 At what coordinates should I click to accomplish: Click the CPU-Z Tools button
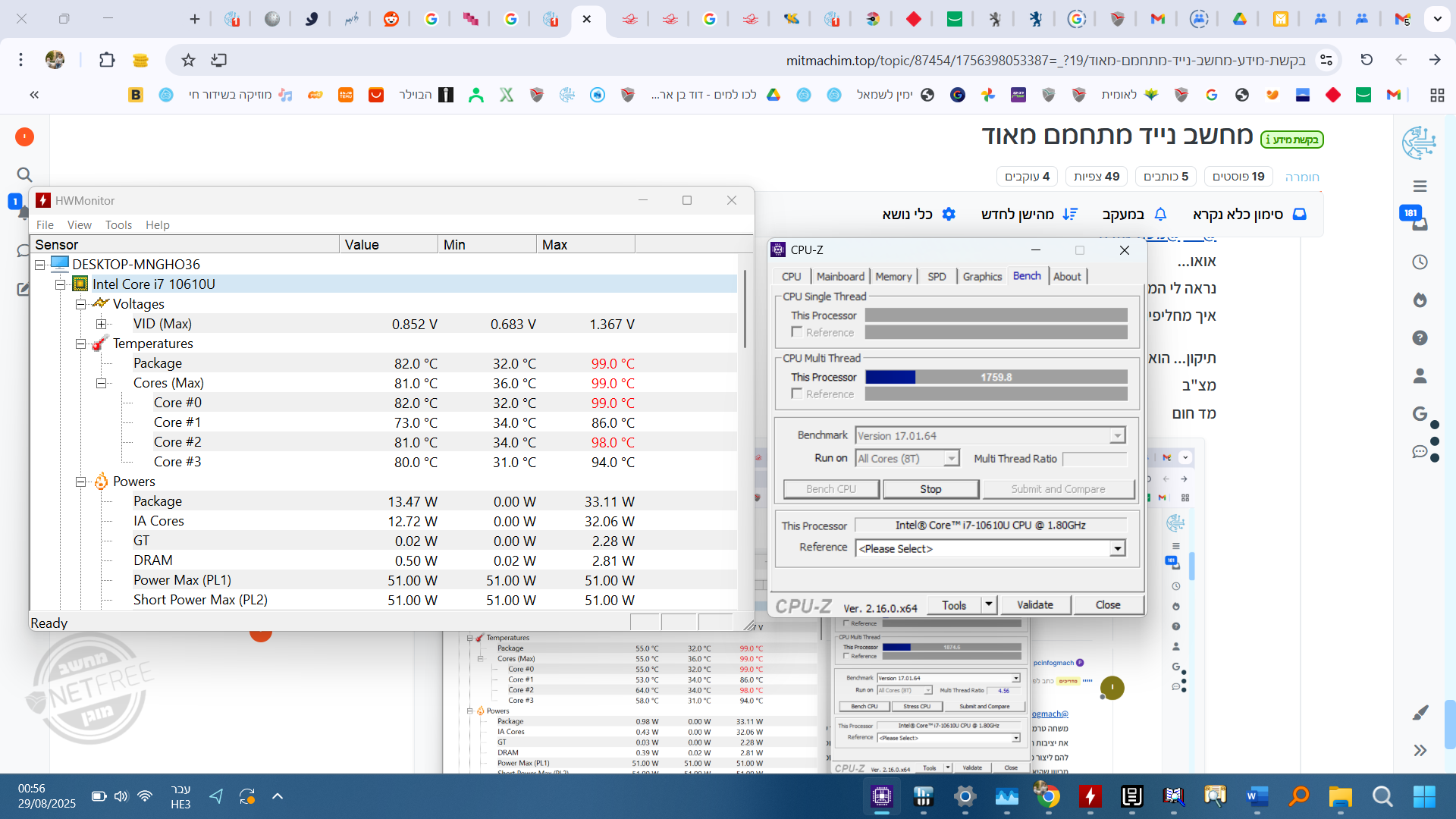coord(953,604)
